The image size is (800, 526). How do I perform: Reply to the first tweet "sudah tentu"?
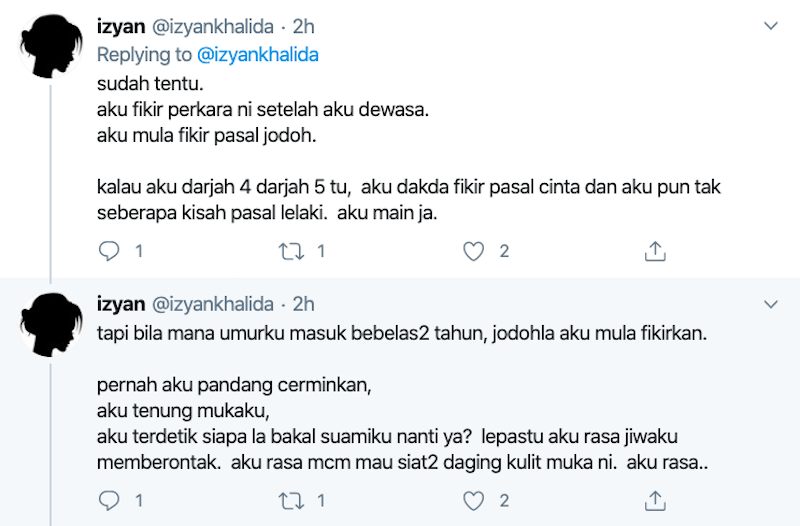[110, 251]
